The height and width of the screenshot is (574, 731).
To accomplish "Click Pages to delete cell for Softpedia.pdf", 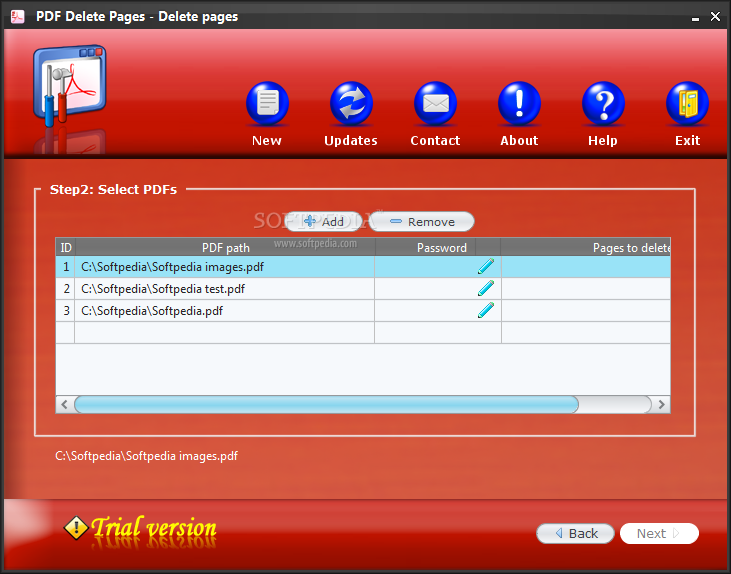I will click(586, 311).
